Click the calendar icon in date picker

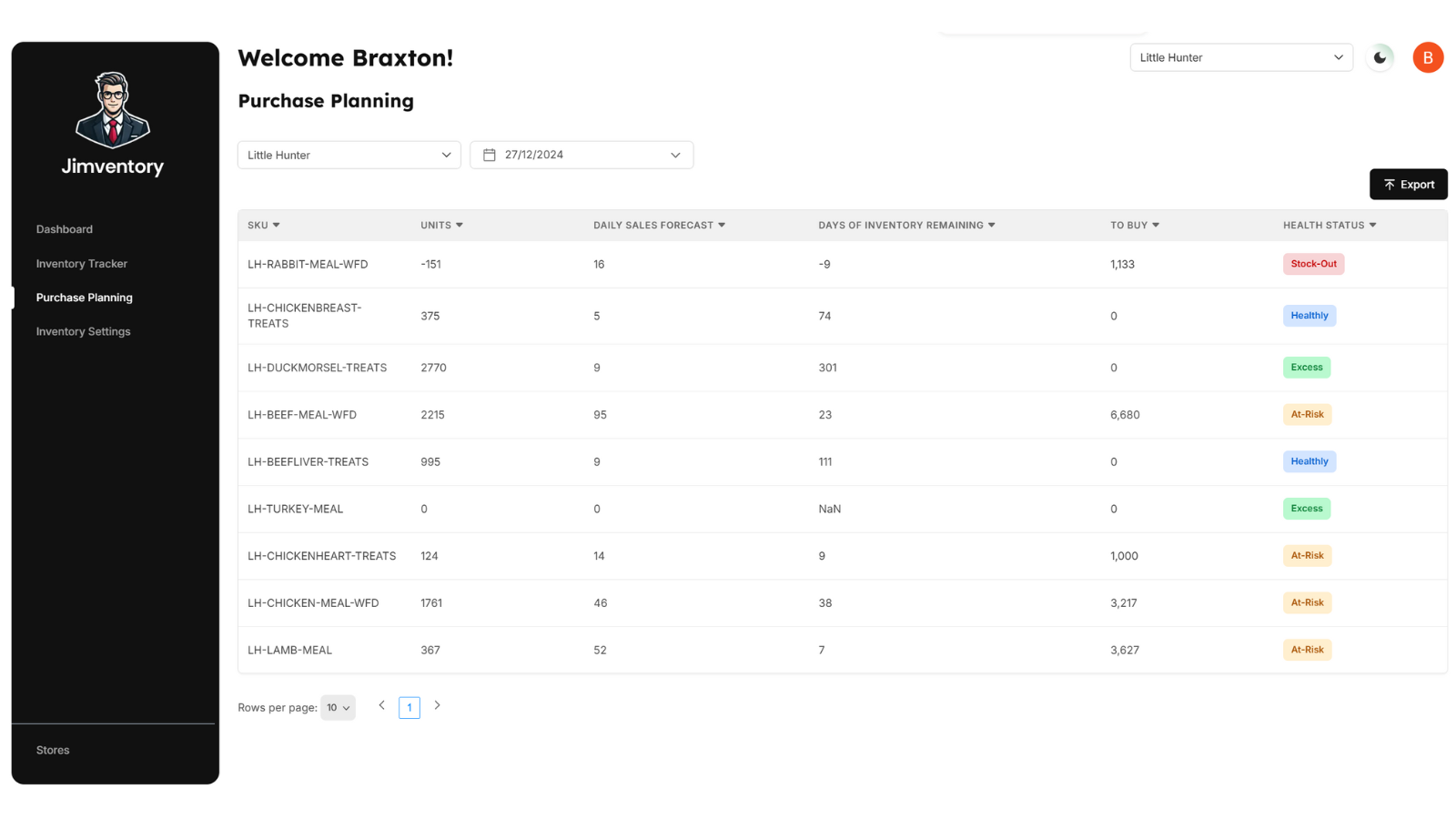(490, 155)
